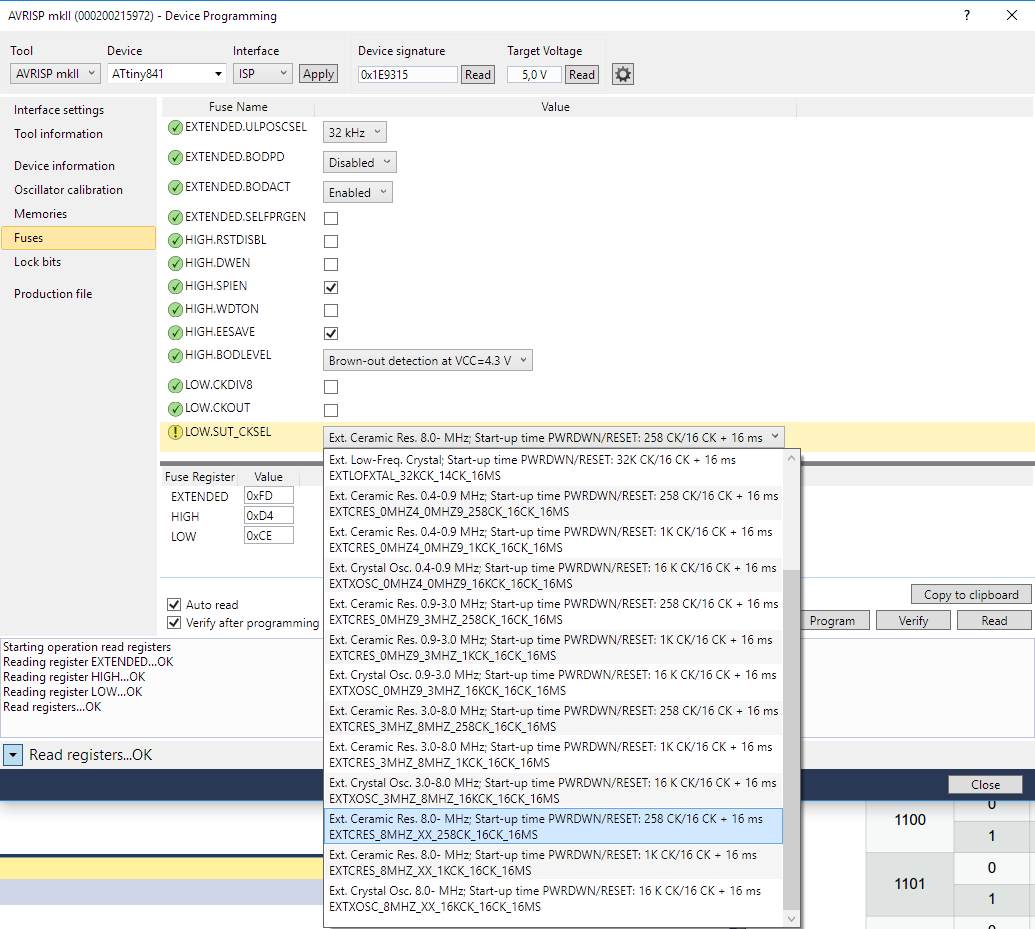The width and height of the screenshot is (1035, 929).
Task: Enable the LOW.CKDIV8 checkbox
Action: coord(331,387)
